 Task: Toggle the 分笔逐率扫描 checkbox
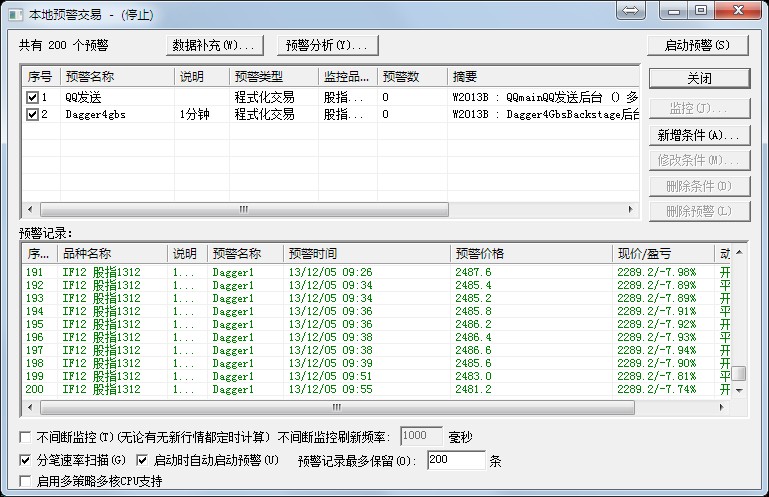tap(25, 460)
